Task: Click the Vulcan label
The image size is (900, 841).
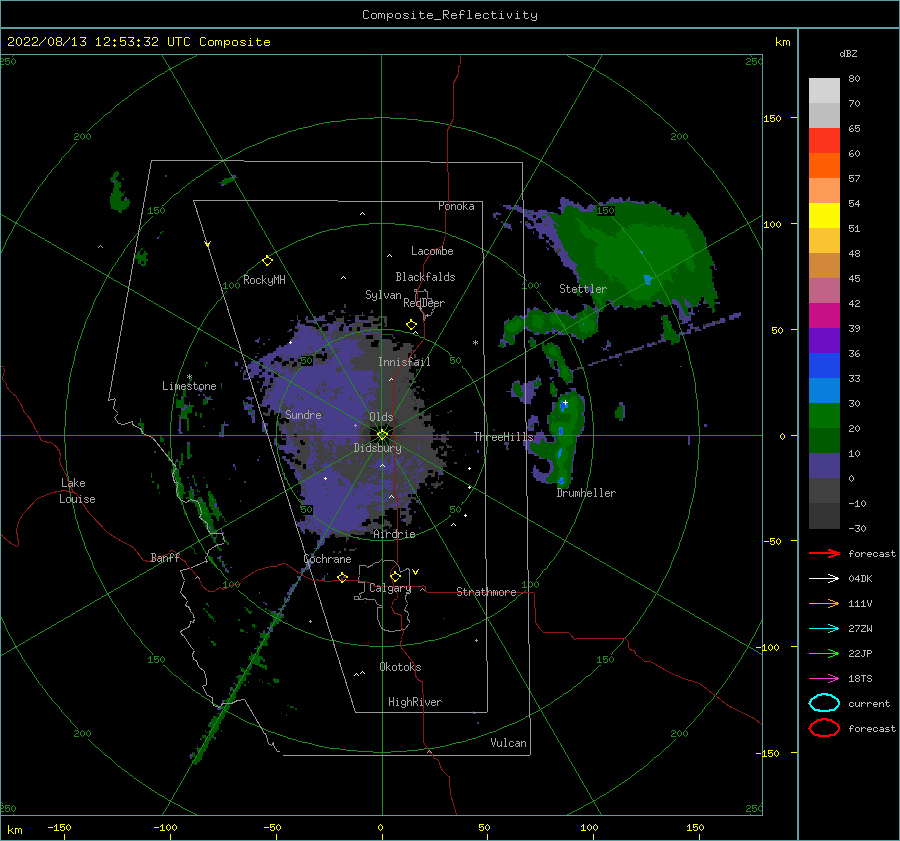Action: pos(508,743)
